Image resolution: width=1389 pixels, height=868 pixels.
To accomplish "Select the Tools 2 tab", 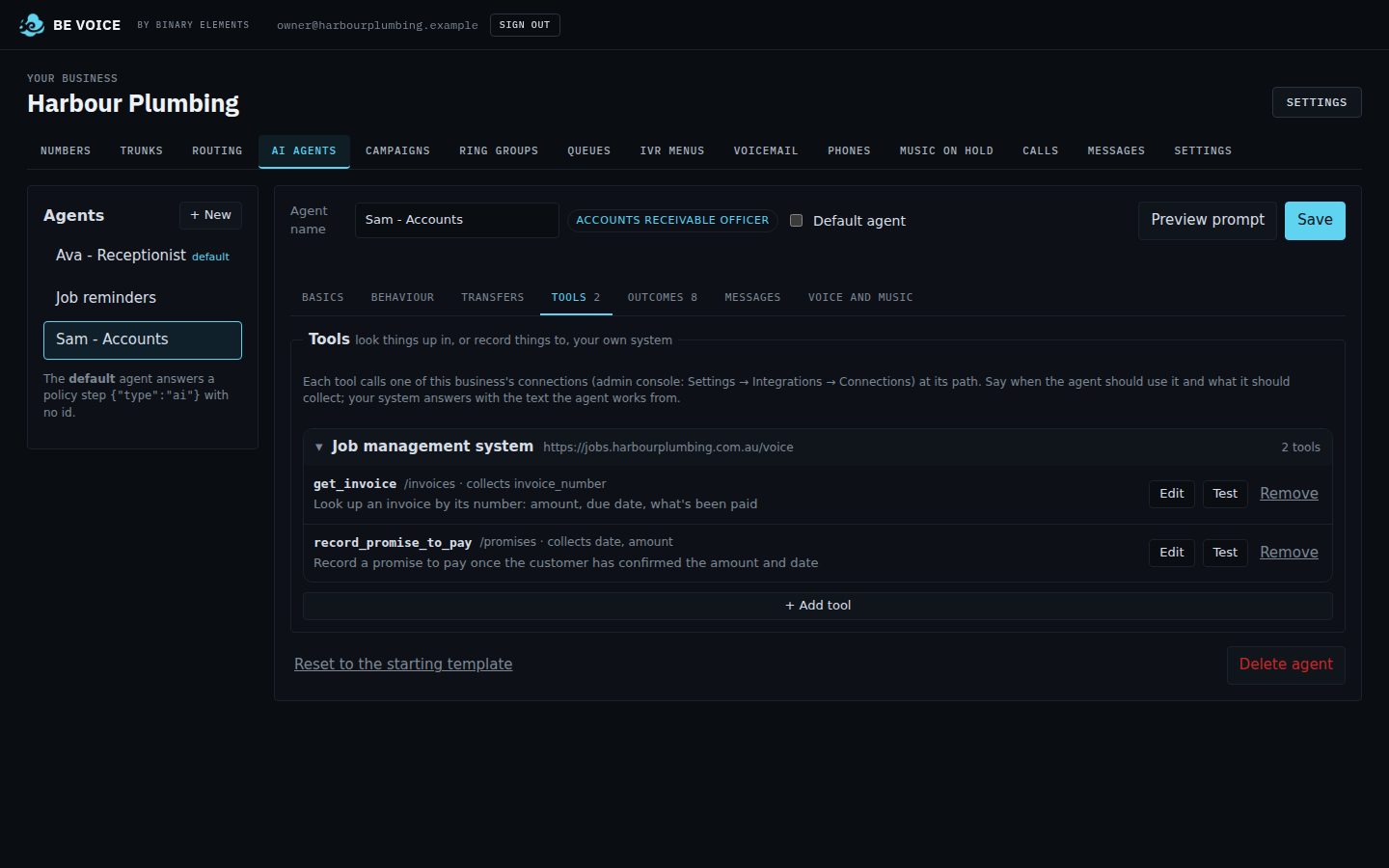I will click(576, 298).
